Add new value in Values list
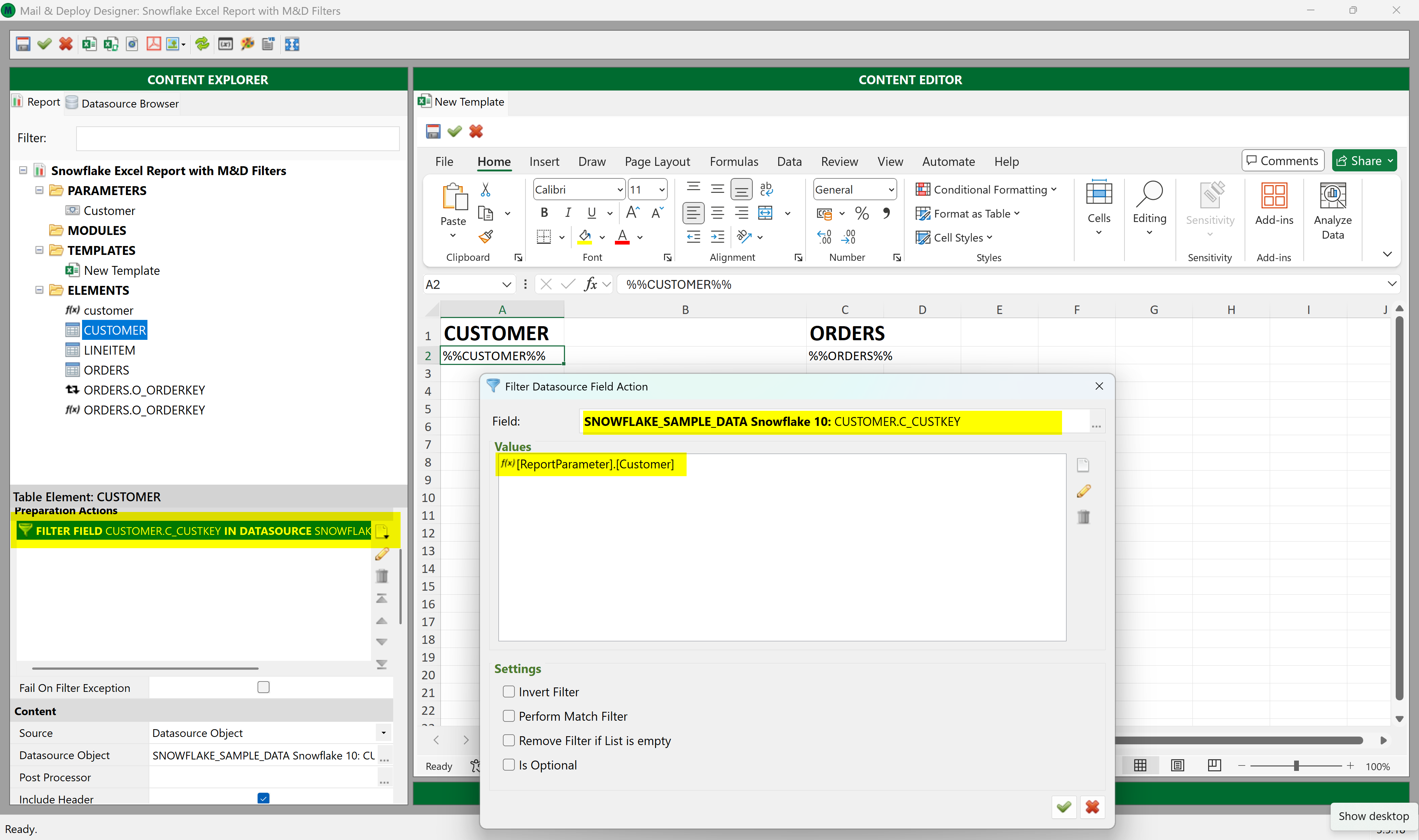This screenshot has height=840, width=1419. (1083, 465)
